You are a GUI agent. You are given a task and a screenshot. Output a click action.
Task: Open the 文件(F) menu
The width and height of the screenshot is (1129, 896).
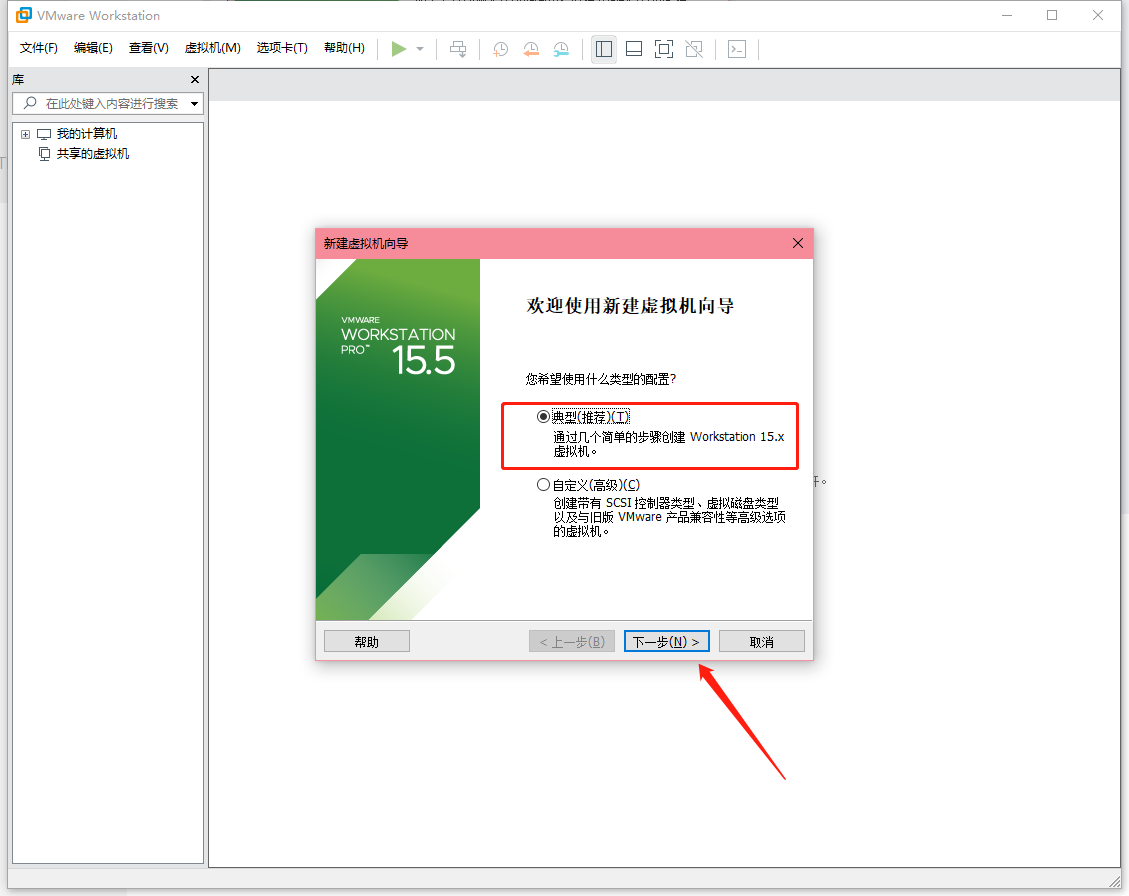[x=38, y=48]
